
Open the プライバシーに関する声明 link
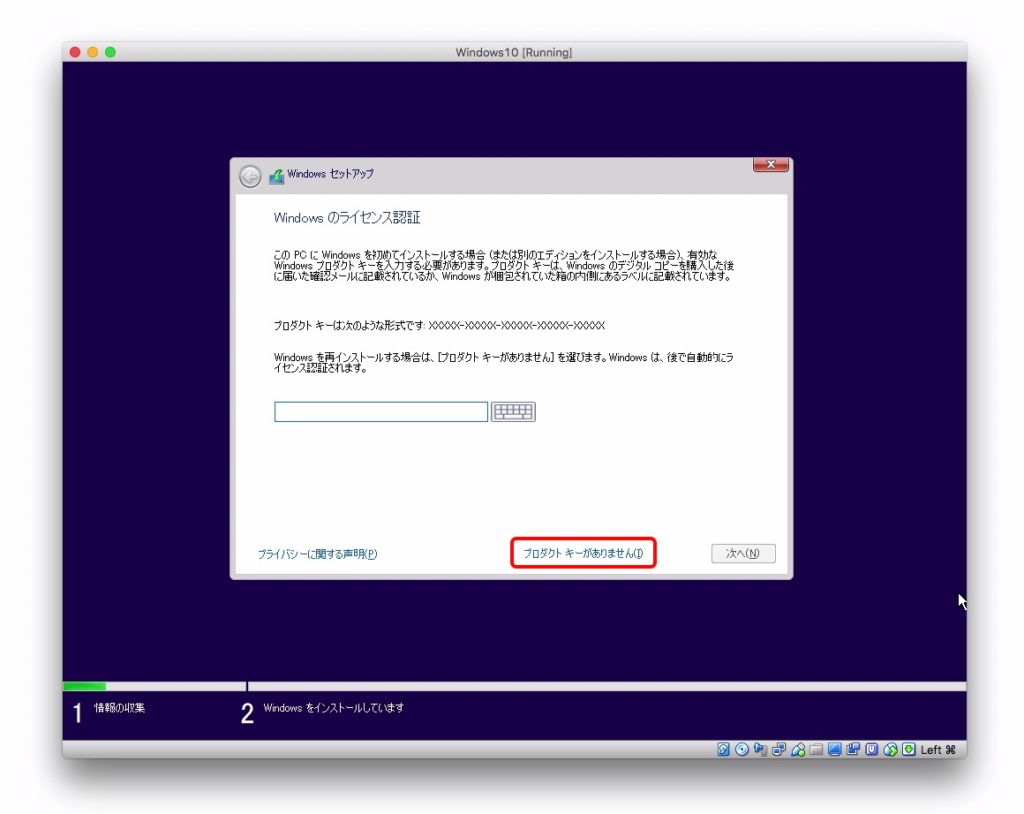coord(317,554)
